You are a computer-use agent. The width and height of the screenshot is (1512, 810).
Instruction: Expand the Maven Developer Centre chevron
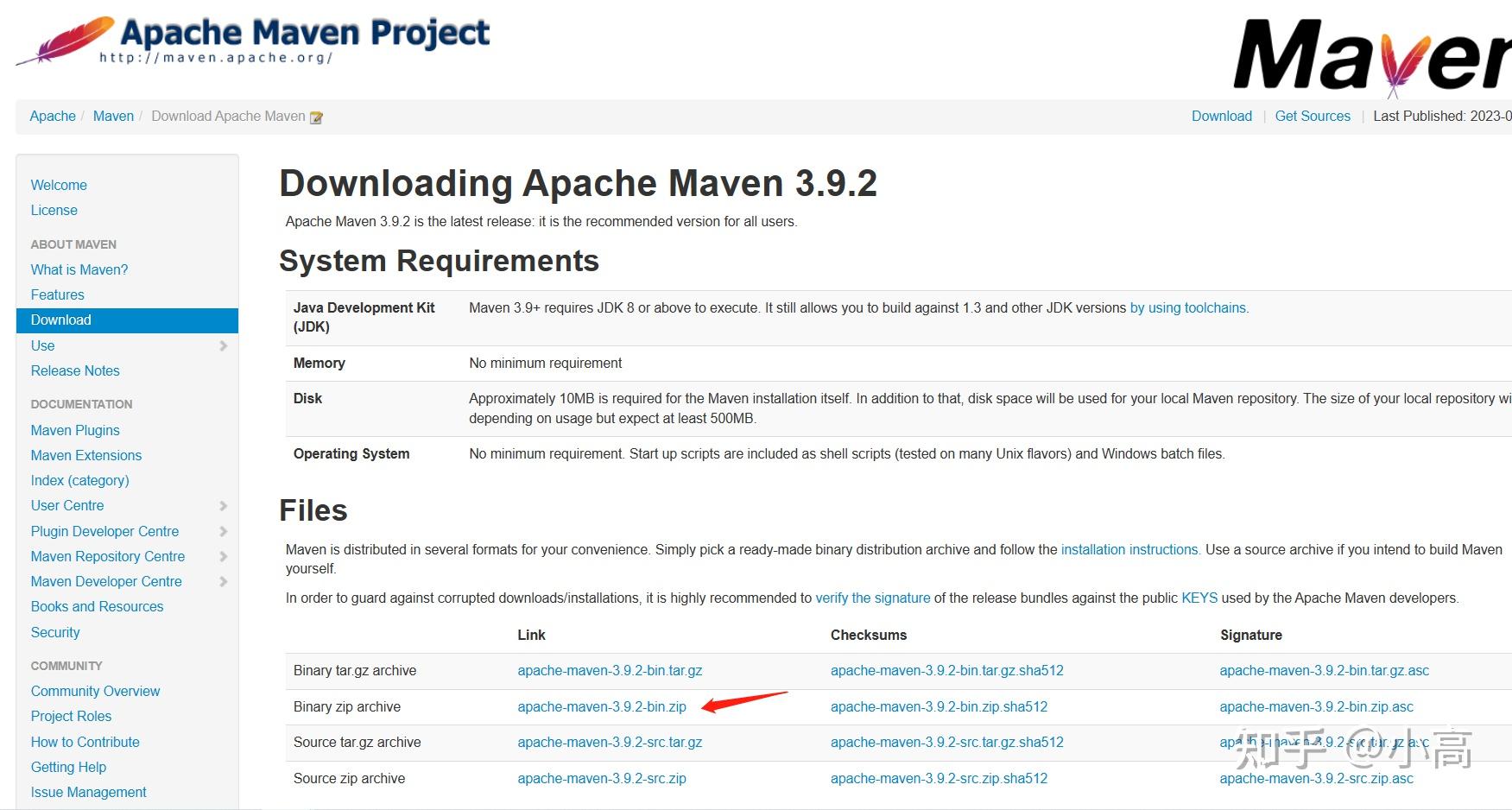point(224,581)
